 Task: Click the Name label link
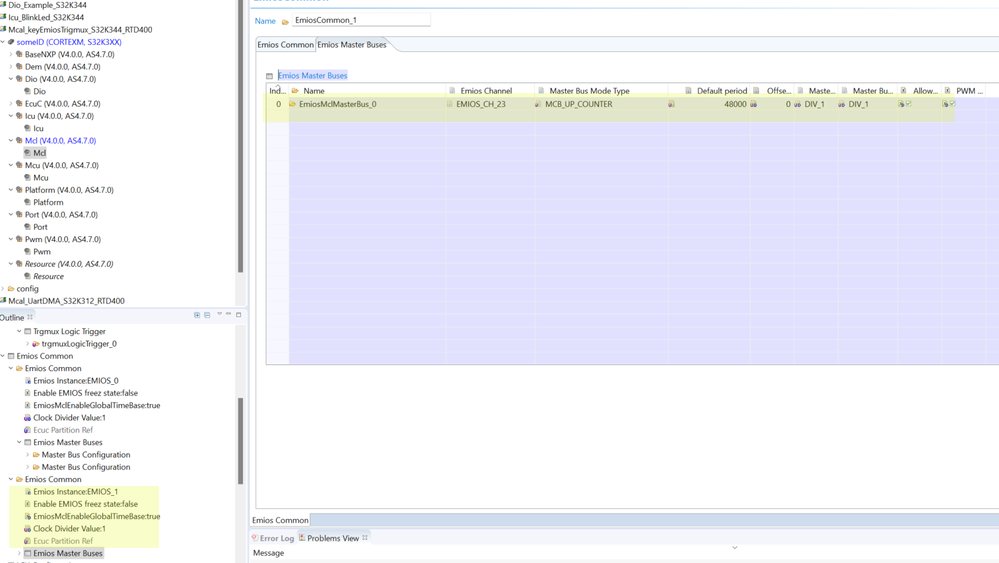click(265, 21)
